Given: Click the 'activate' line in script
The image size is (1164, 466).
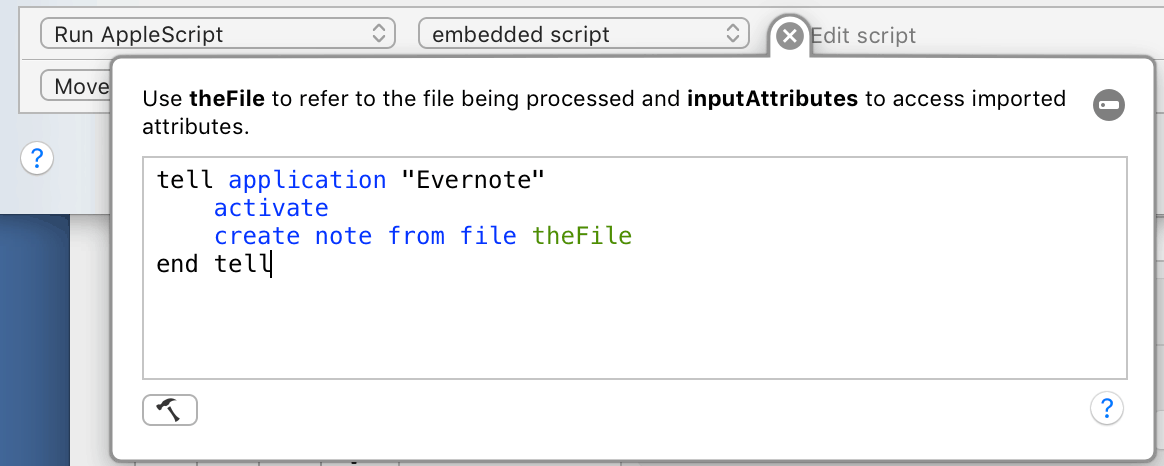Looking at the screenshot, I should click(271, 208).
